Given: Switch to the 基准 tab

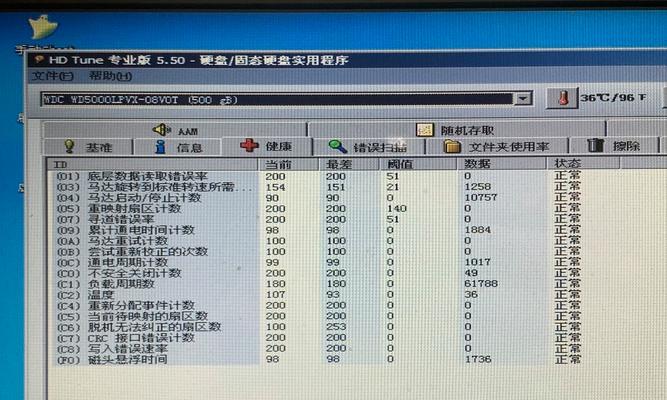Looking at the screenshot, I should pos(88,147).
